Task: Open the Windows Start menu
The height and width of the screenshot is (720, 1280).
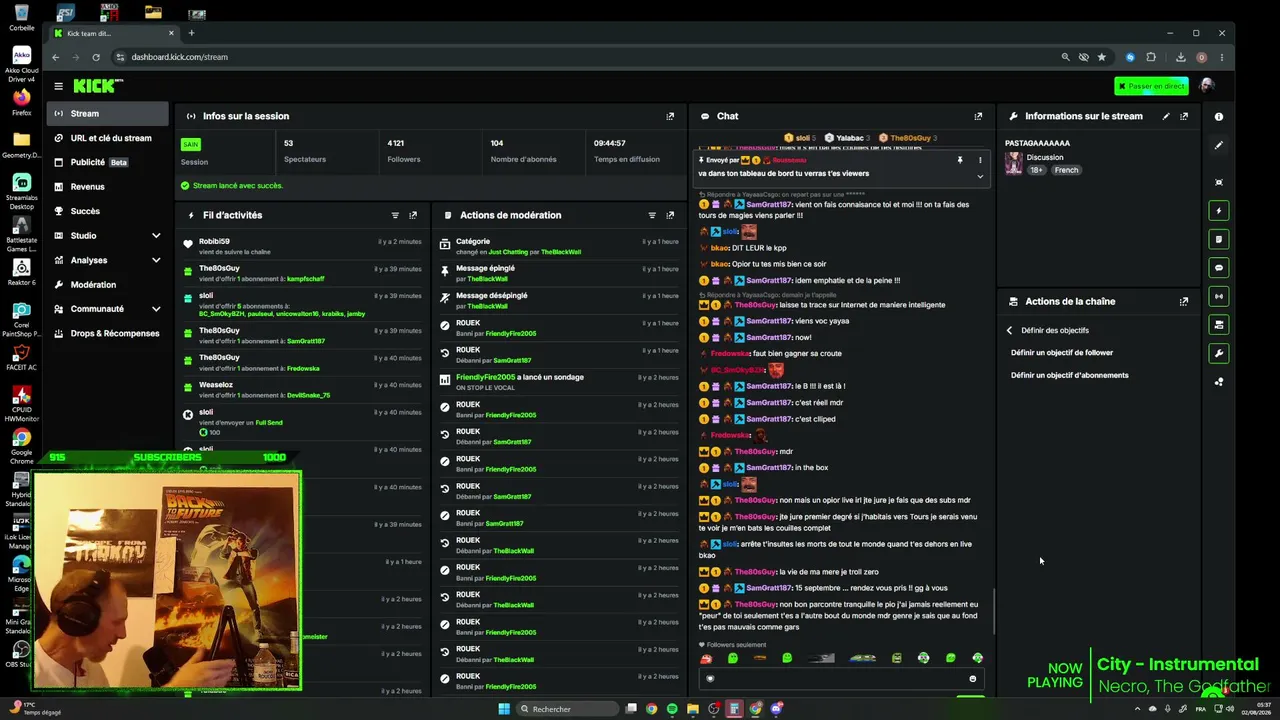Action: [504, 709]
